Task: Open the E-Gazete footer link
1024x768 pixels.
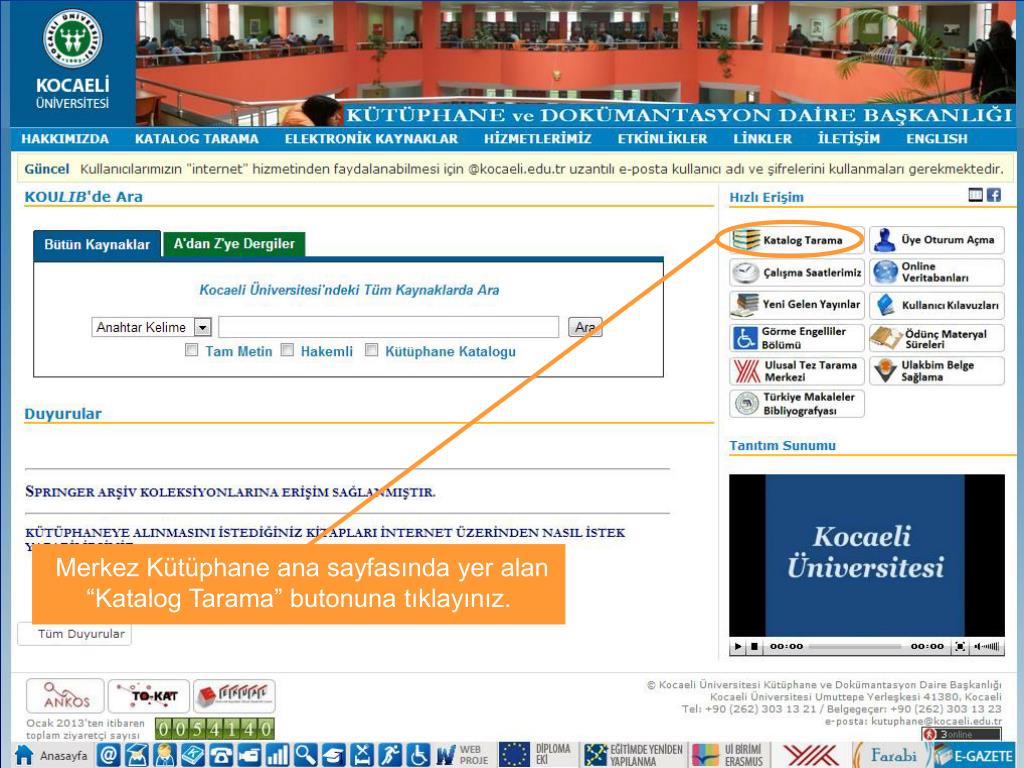Action: (973, 755)
